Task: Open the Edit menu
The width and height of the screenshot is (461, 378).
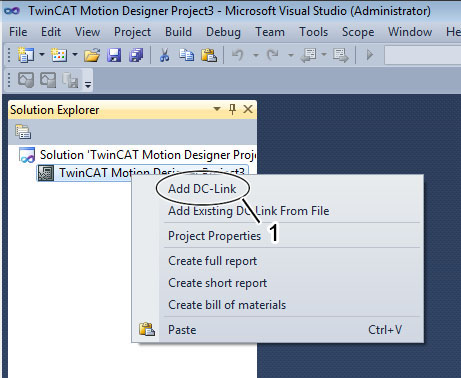Action: click(x=51, y=32)
